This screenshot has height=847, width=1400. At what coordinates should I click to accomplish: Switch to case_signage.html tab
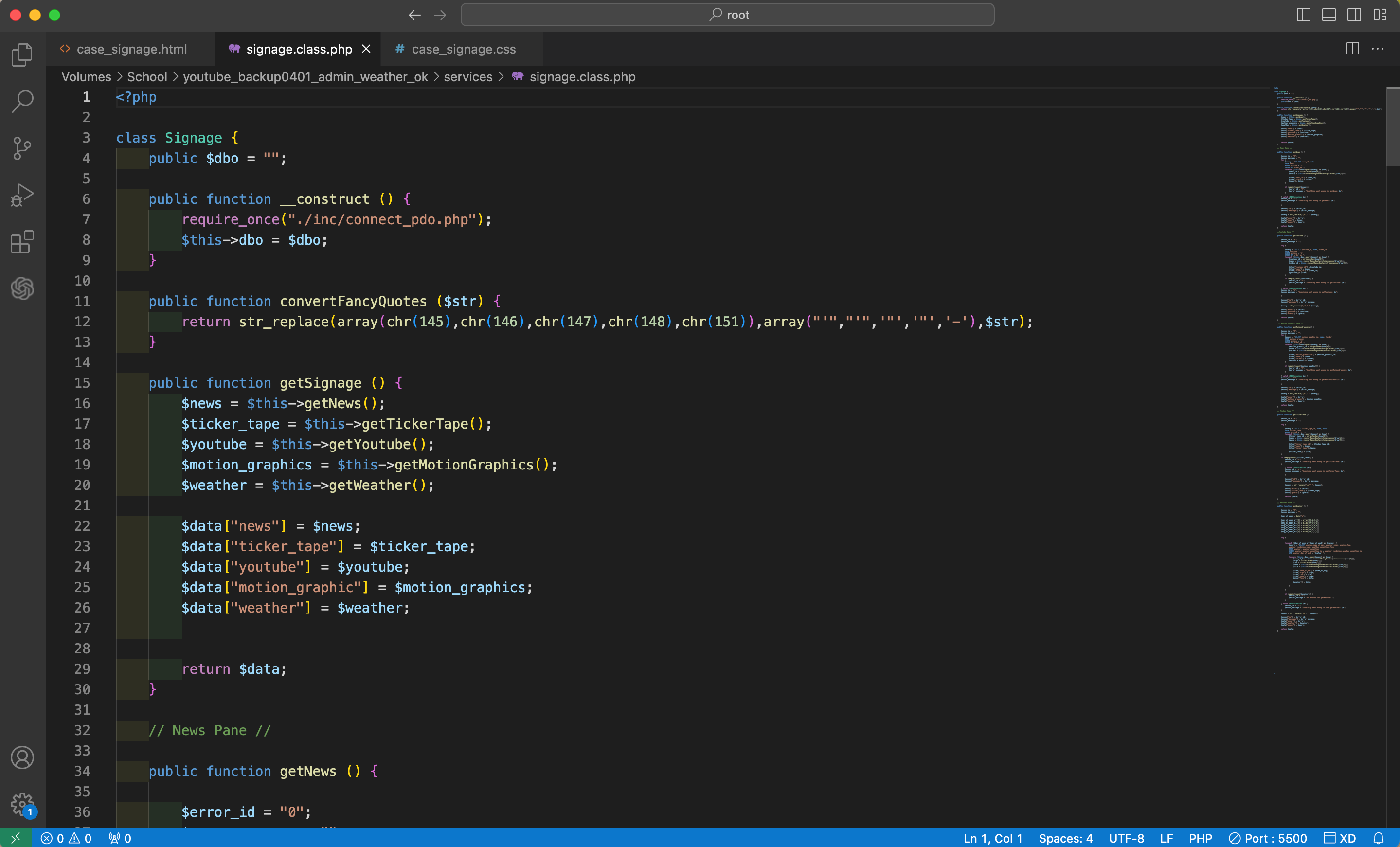click(131, 49)
